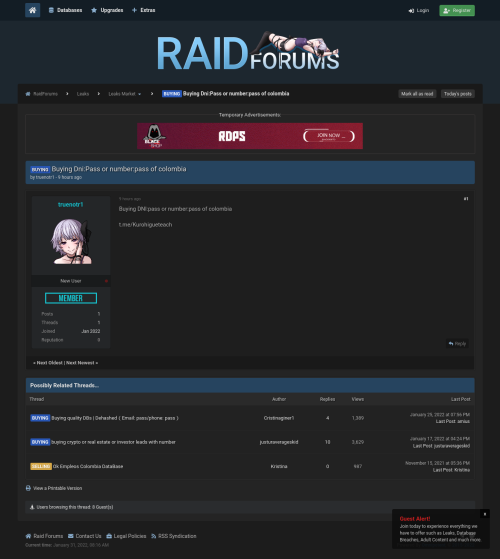
Task: Click the database icon beside Databases
Action: [51, 10]
